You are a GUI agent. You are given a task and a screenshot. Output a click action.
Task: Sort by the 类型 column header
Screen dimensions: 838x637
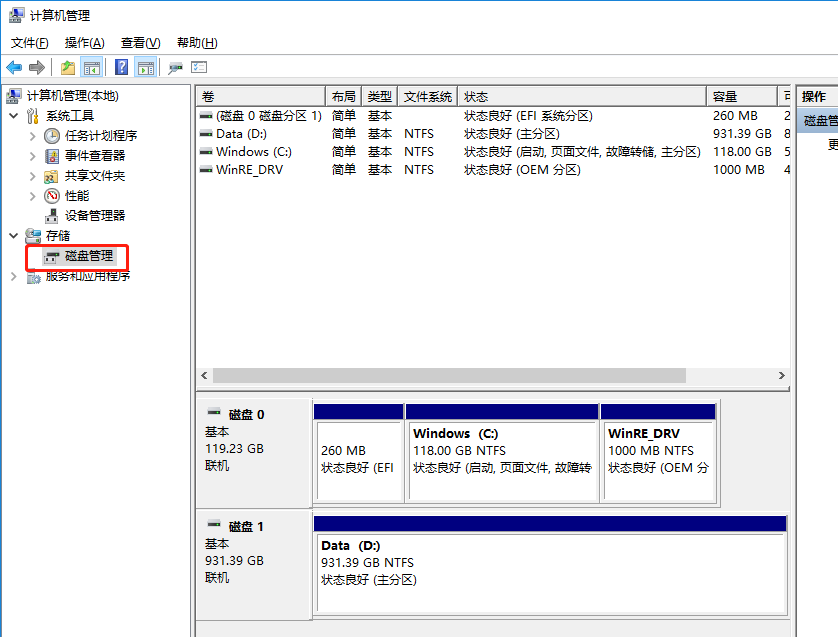tap(380, 97)
